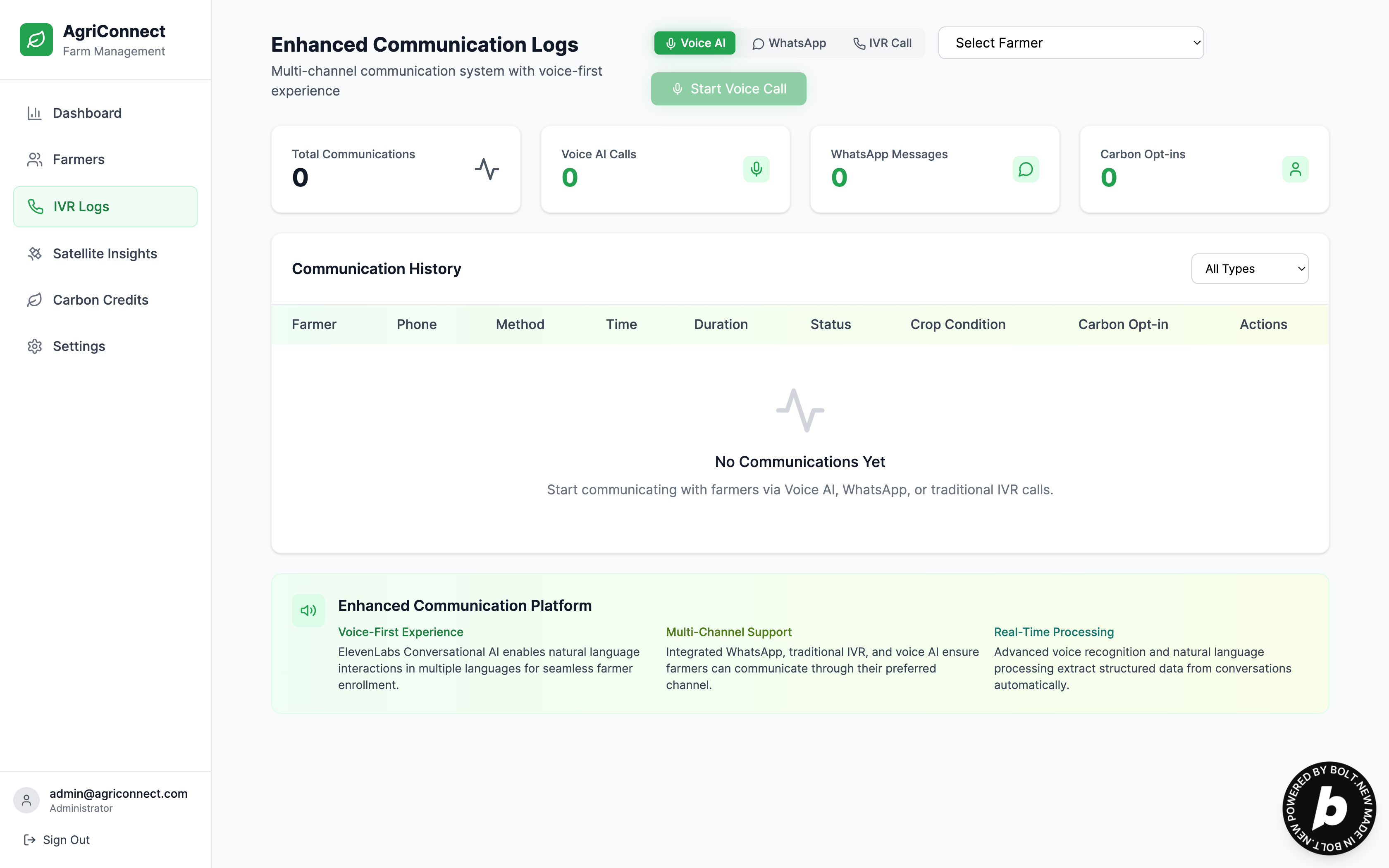Click the Crop Condition column header
This screenshot has width=1389, height=868.
(x=957, y=324)
